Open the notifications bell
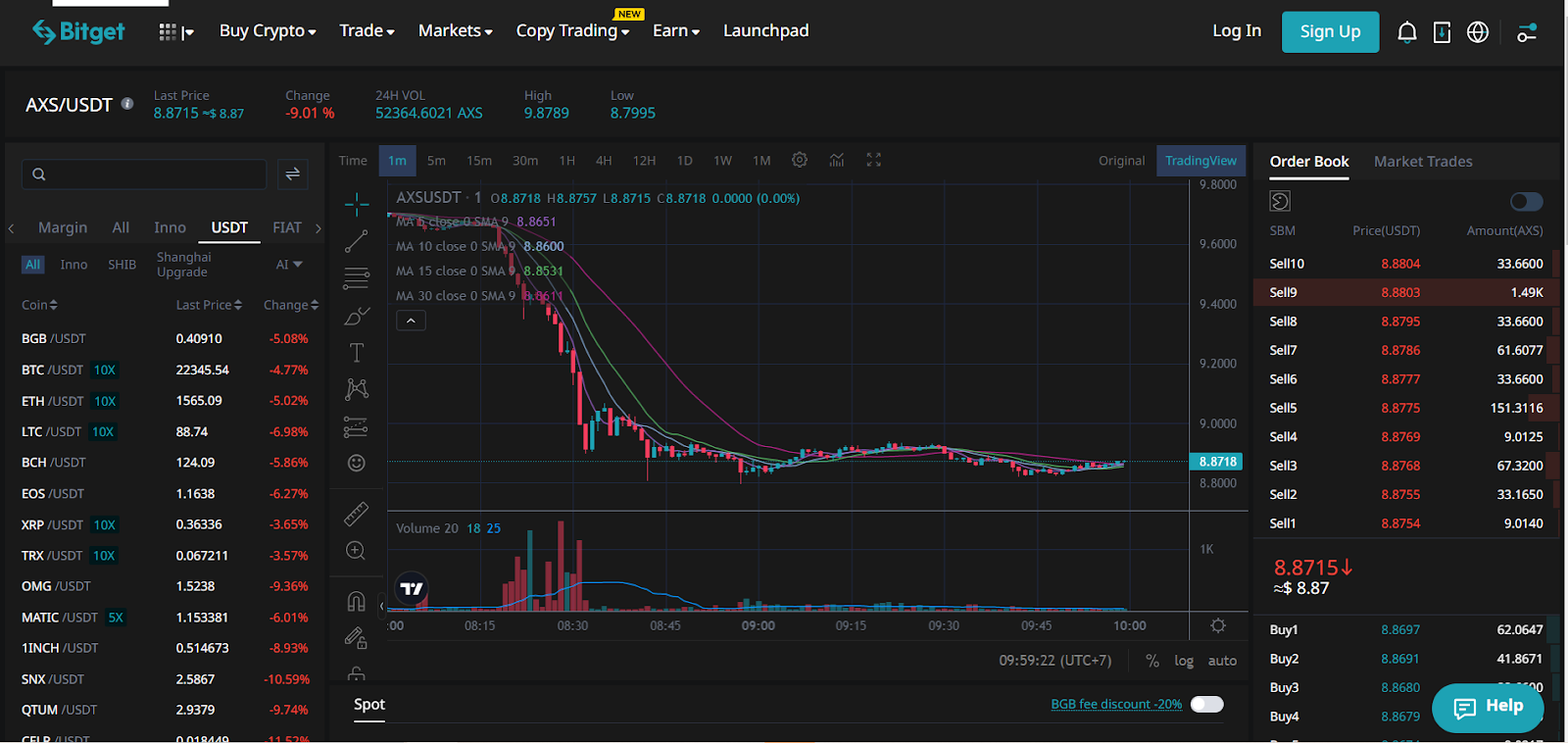 [1406, 32]
